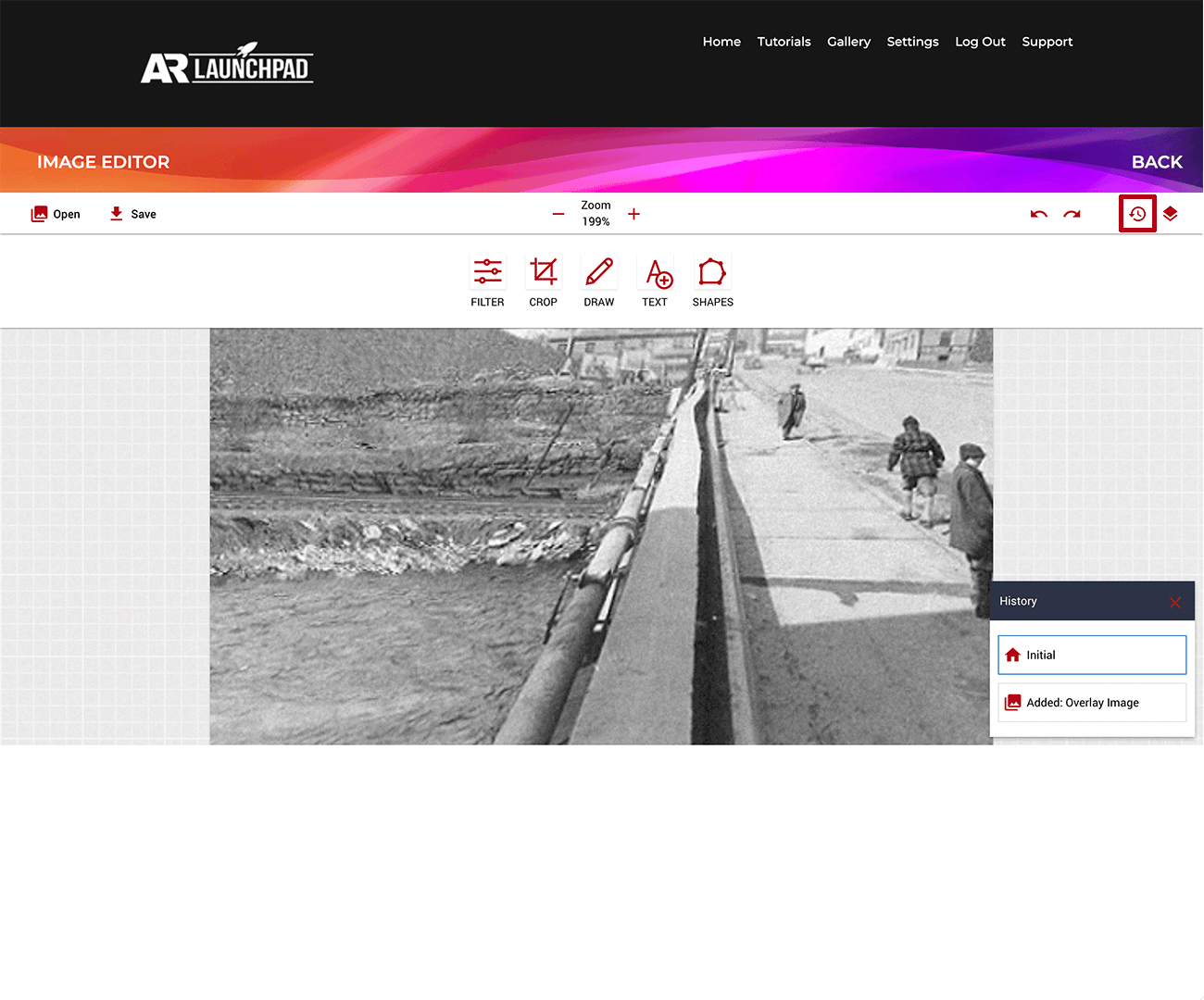The width and height of the screenshot is (1204, 1000).
Task: Click the BACK link
Action: pos(1157,162)
